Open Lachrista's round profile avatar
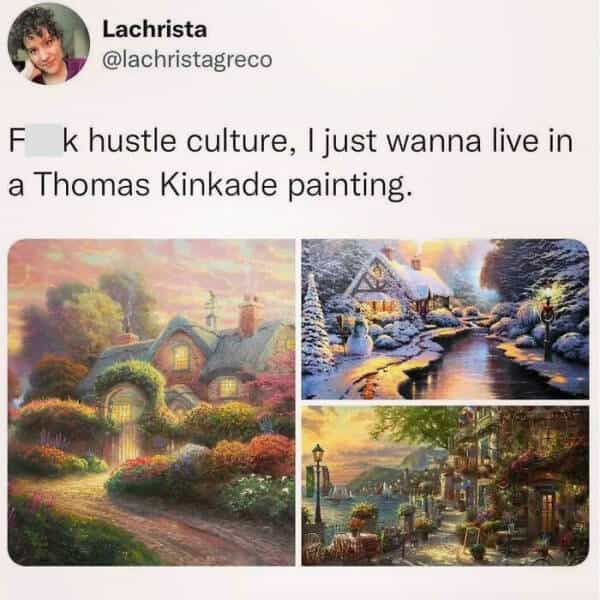 coord(49,43)
